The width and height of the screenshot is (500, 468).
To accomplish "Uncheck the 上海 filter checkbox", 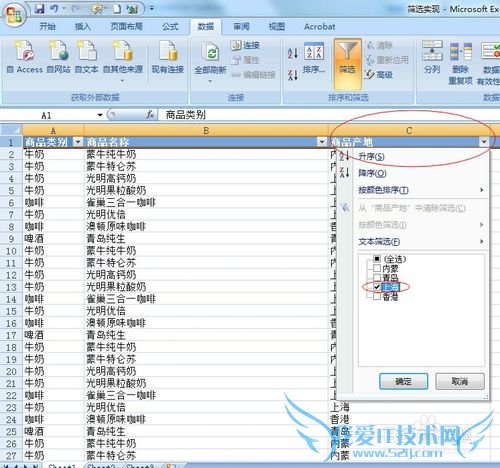I will click(377, 287).
